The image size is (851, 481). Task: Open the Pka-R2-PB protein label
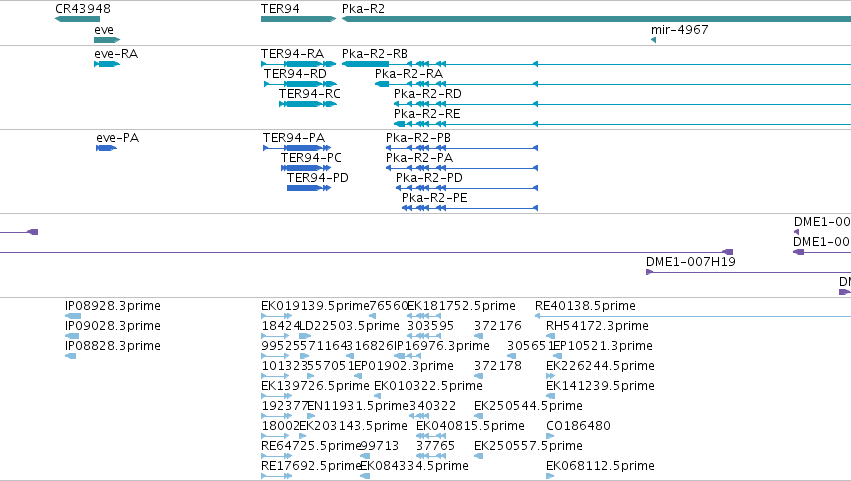(x=418, y=138)
